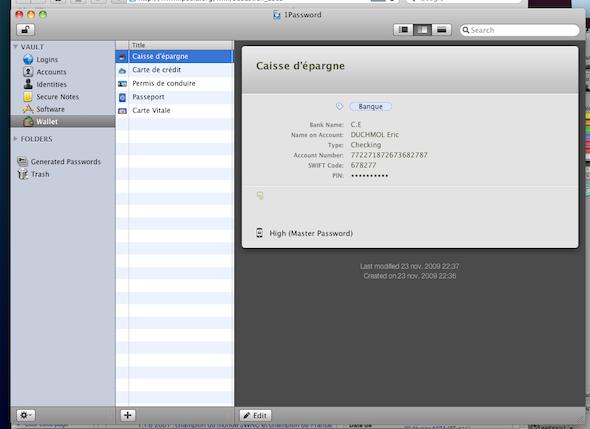Click the Last modified date text
Image resolution: width=590 pixels, height=429 pixels.
pos(409,266)
